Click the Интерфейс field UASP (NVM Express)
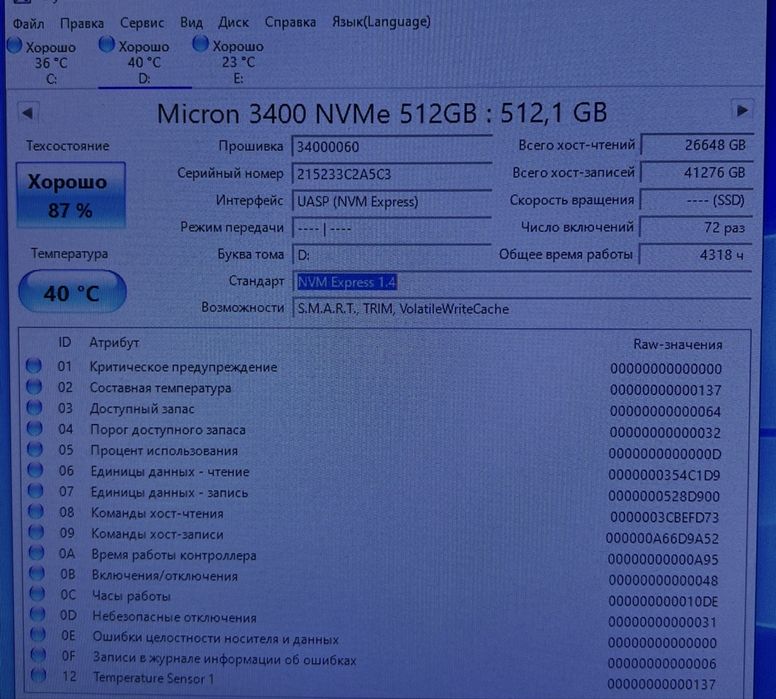 coord(391,201)
